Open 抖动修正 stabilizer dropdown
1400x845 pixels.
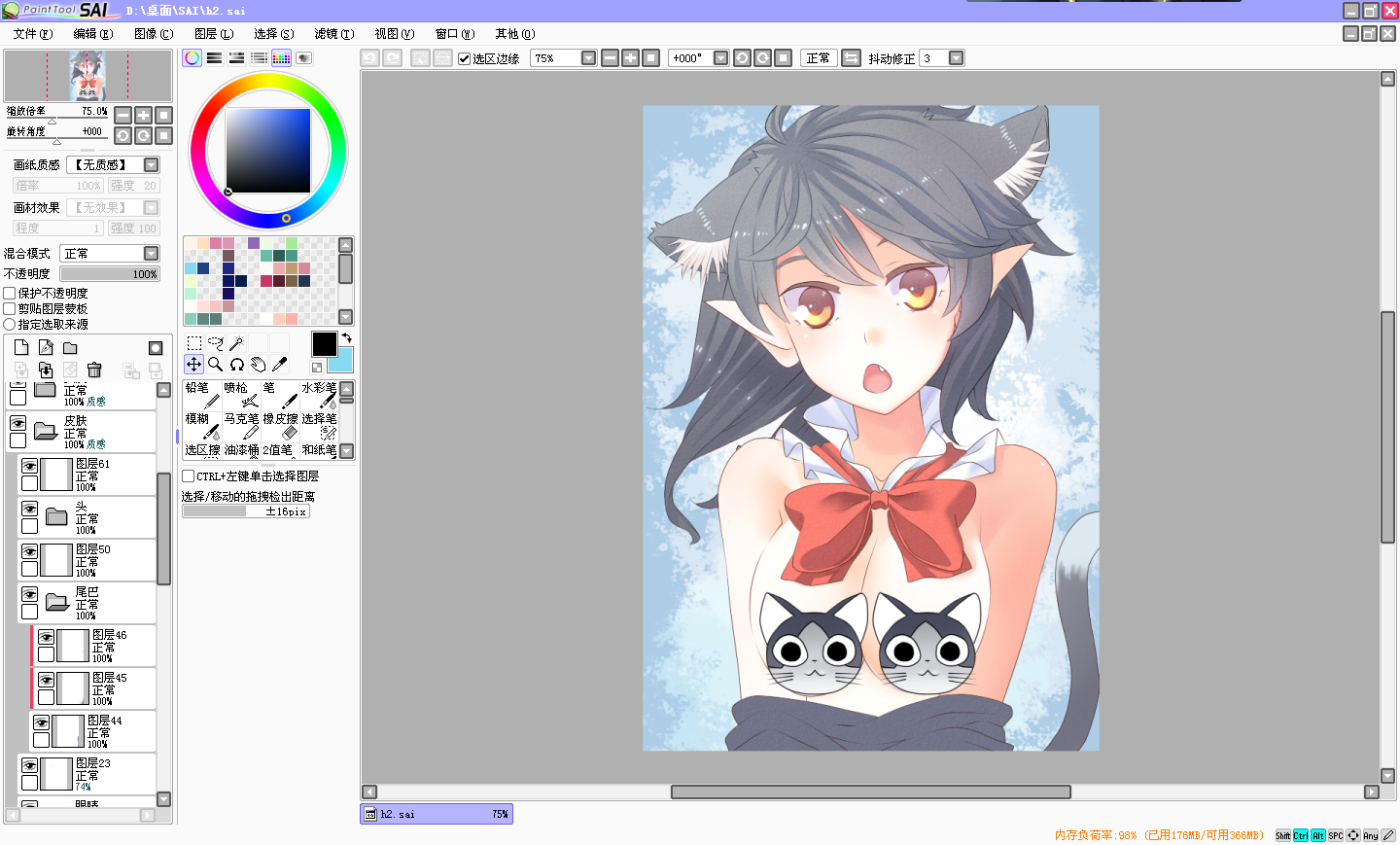point(956,58)
